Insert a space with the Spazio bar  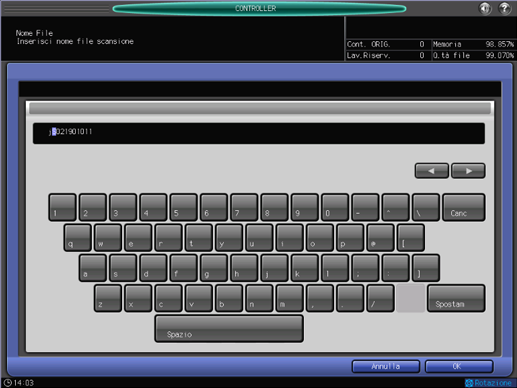tap(229, 329)
